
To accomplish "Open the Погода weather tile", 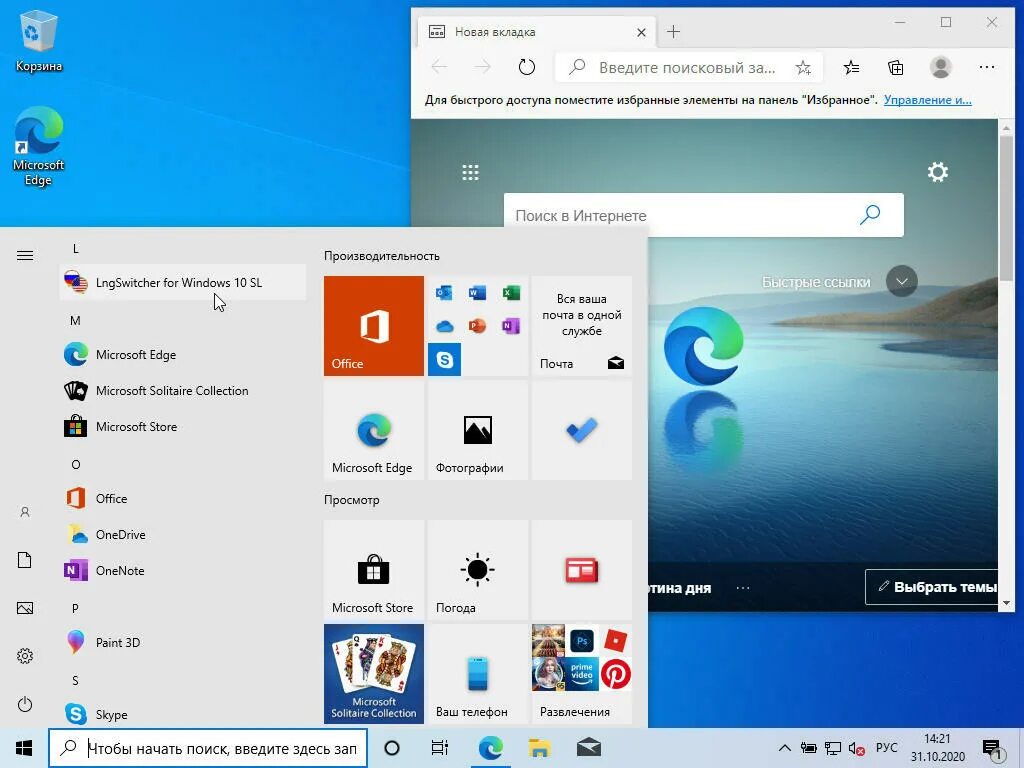I will tap(477, 570).
